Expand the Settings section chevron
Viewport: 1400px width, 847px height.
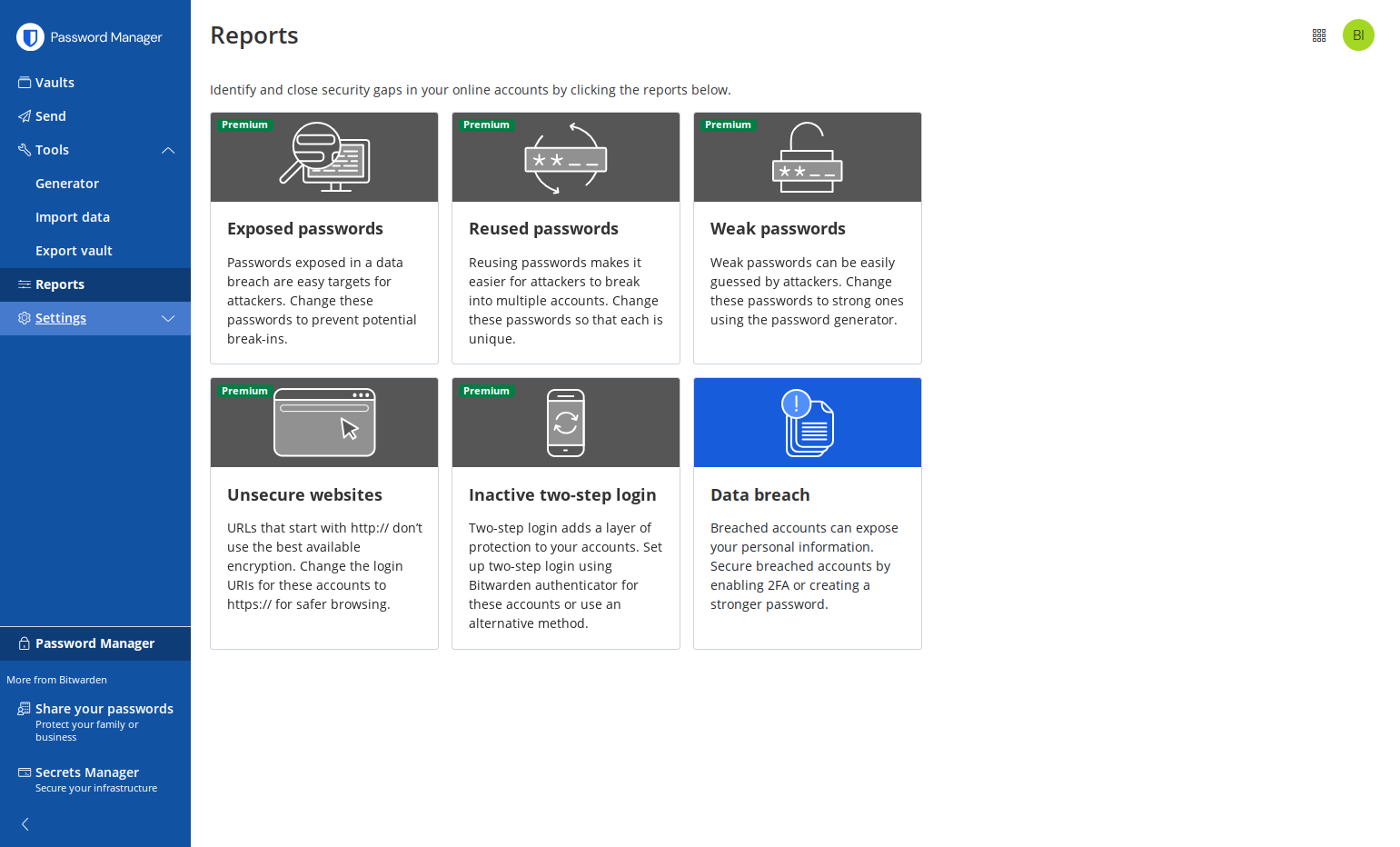pyautogui.click(x=168, y=318)
